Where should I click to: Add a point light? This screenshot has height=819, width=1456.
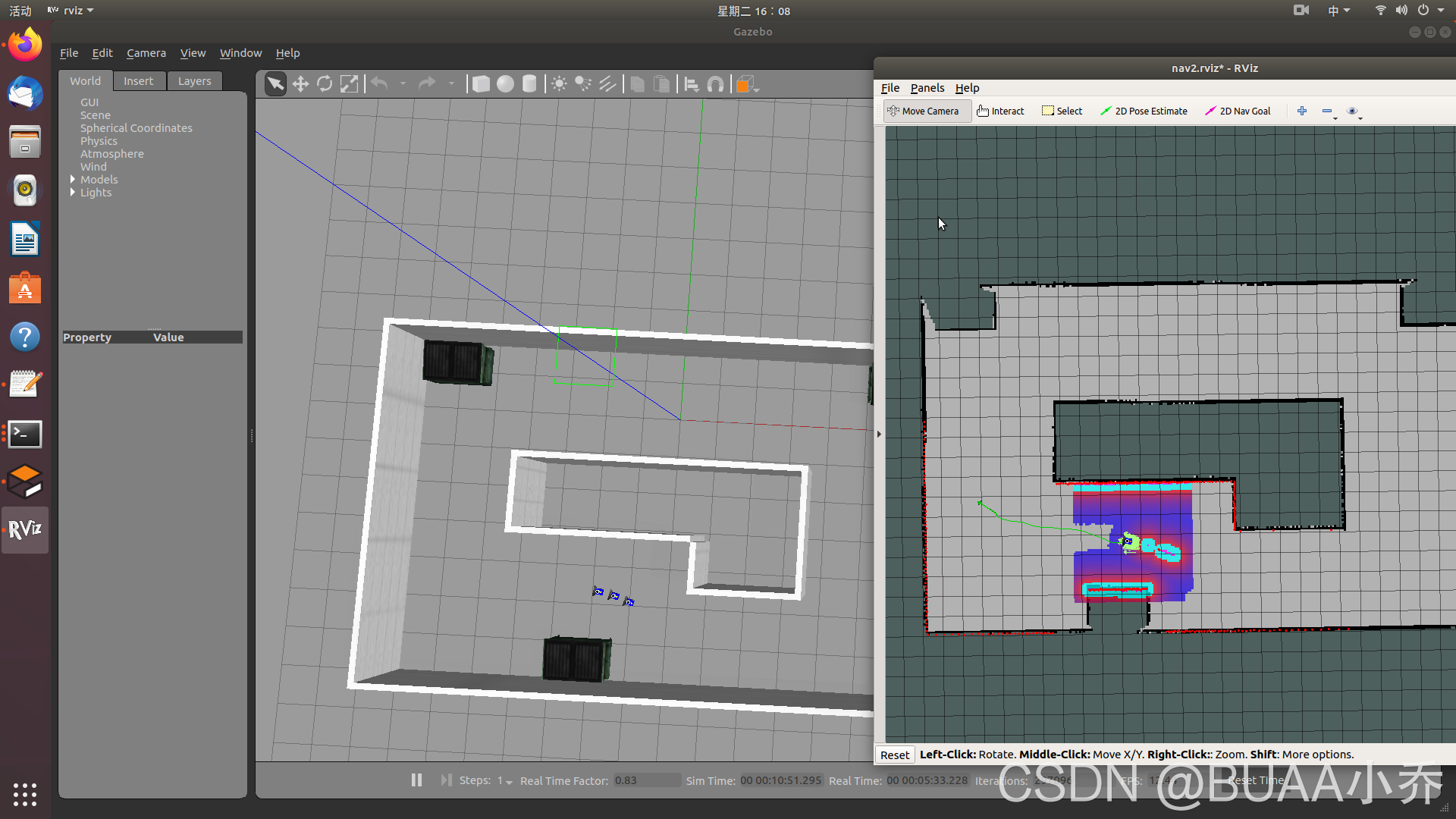pyautogui.click(x=559, y=84)
